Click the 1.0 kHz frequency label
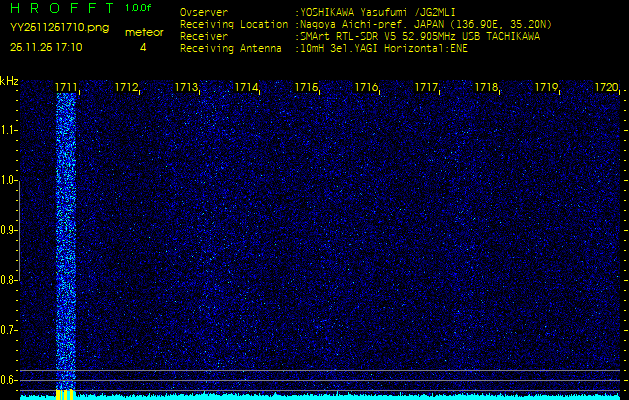 click(x=7, y=180)
